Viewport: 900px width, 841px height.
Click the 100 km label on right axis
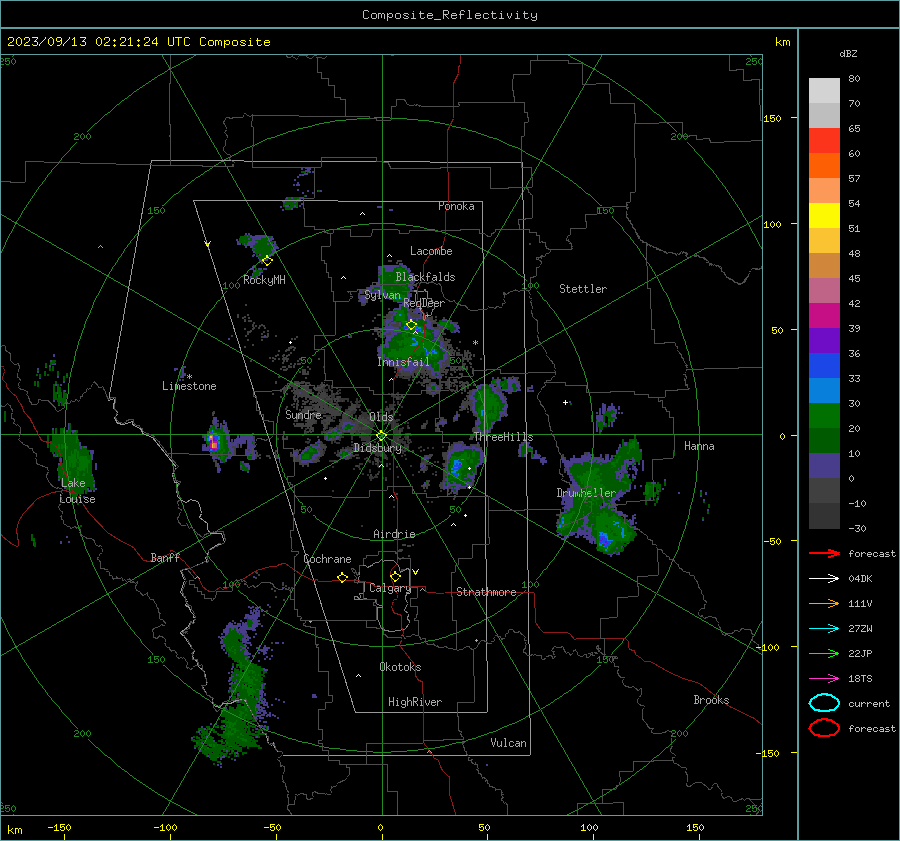coord(772,224)
